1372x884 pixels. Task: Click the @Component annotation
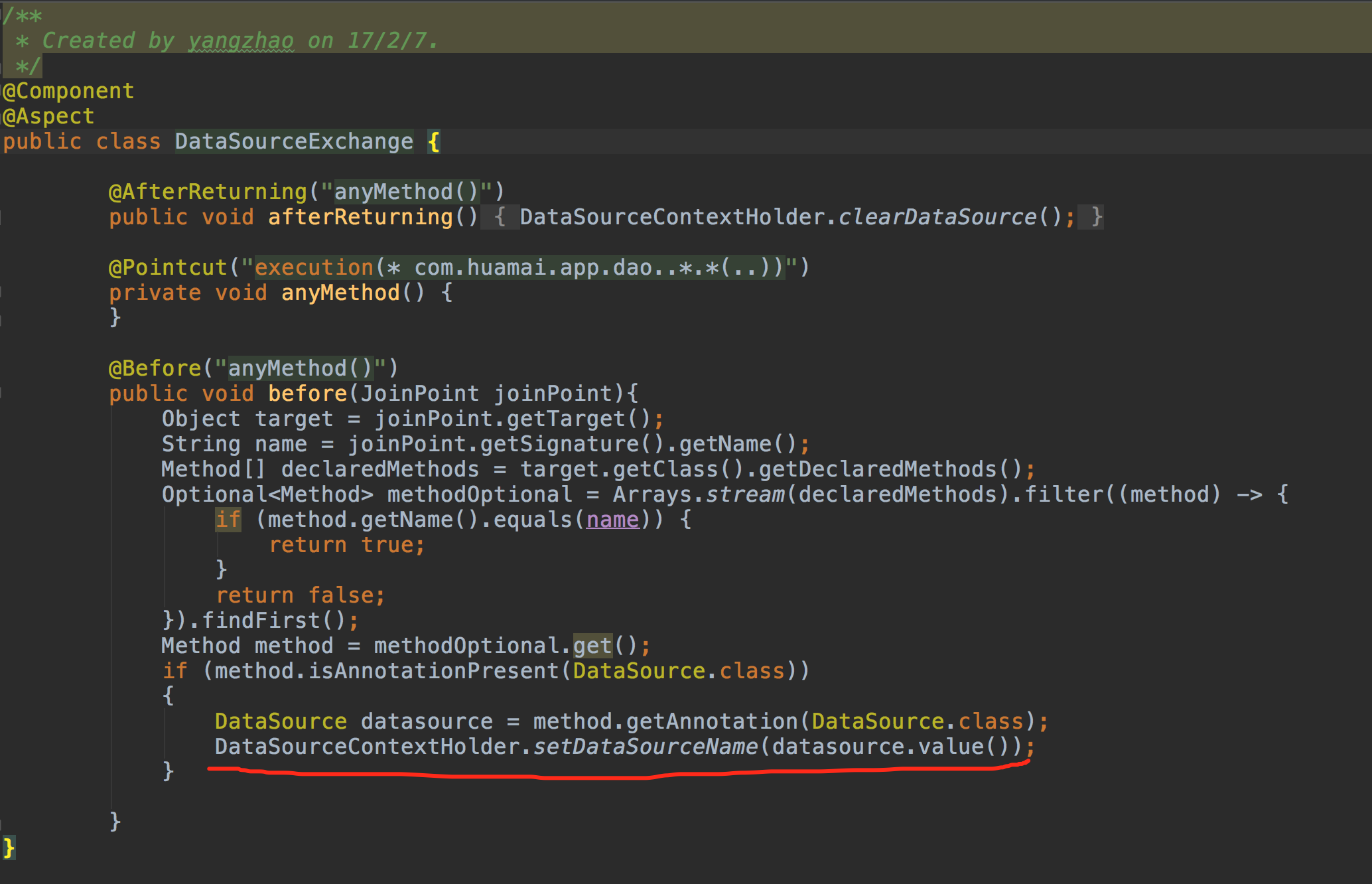[68, 91]
